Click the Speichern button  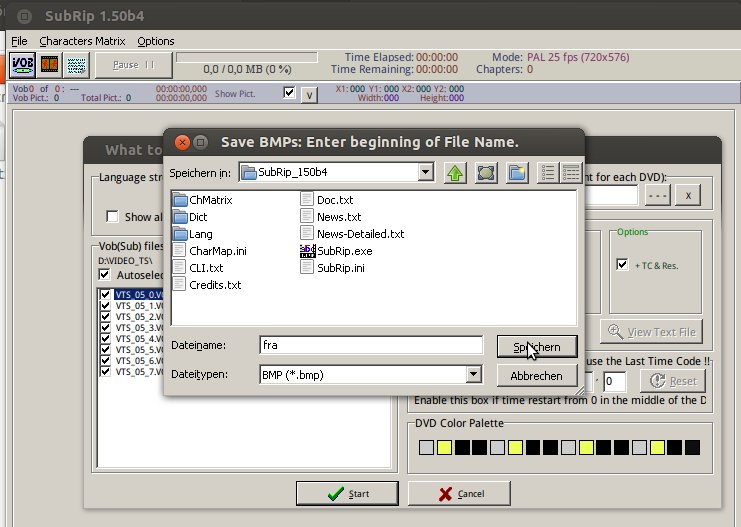pyautogui.click(x=537, y=347)
